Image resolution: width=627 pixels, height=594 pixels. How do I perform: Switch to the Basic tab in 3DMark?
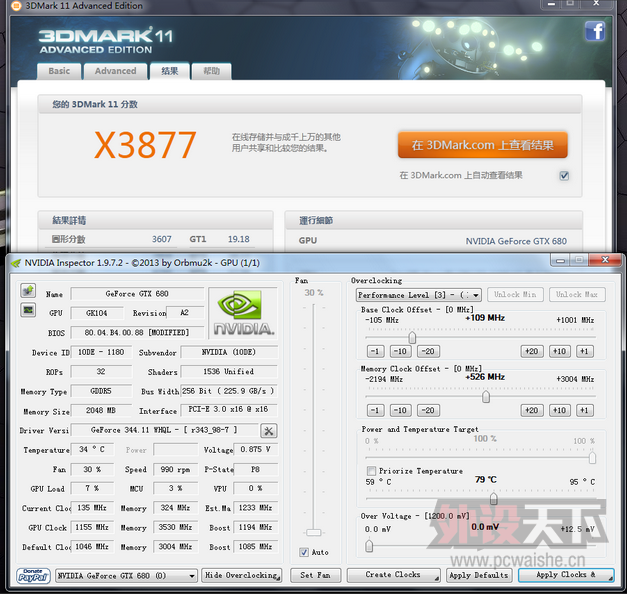point(59,71)
